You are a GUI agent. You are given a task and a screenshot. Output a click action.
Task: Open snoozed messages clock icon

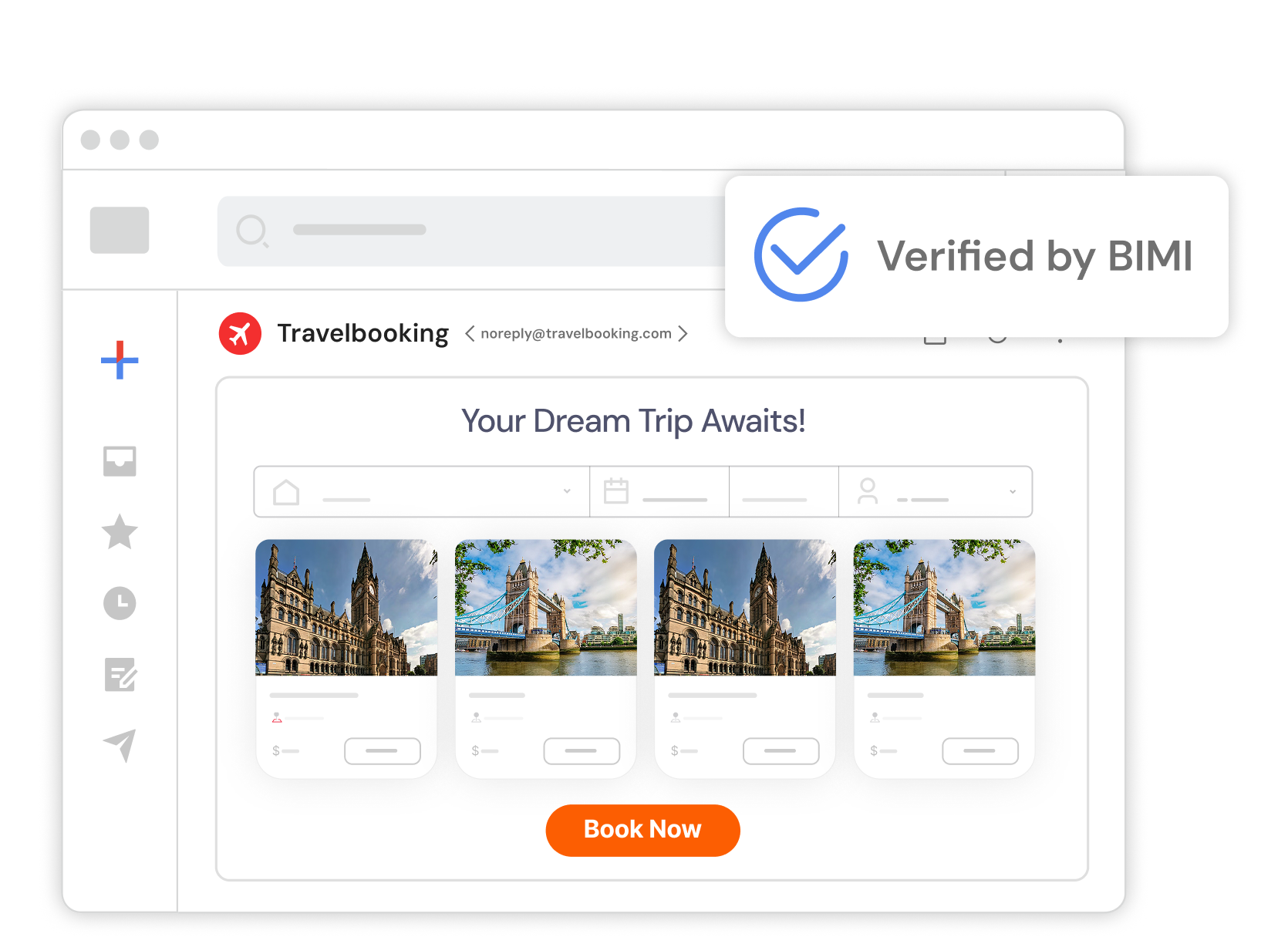tap(120, 603)
